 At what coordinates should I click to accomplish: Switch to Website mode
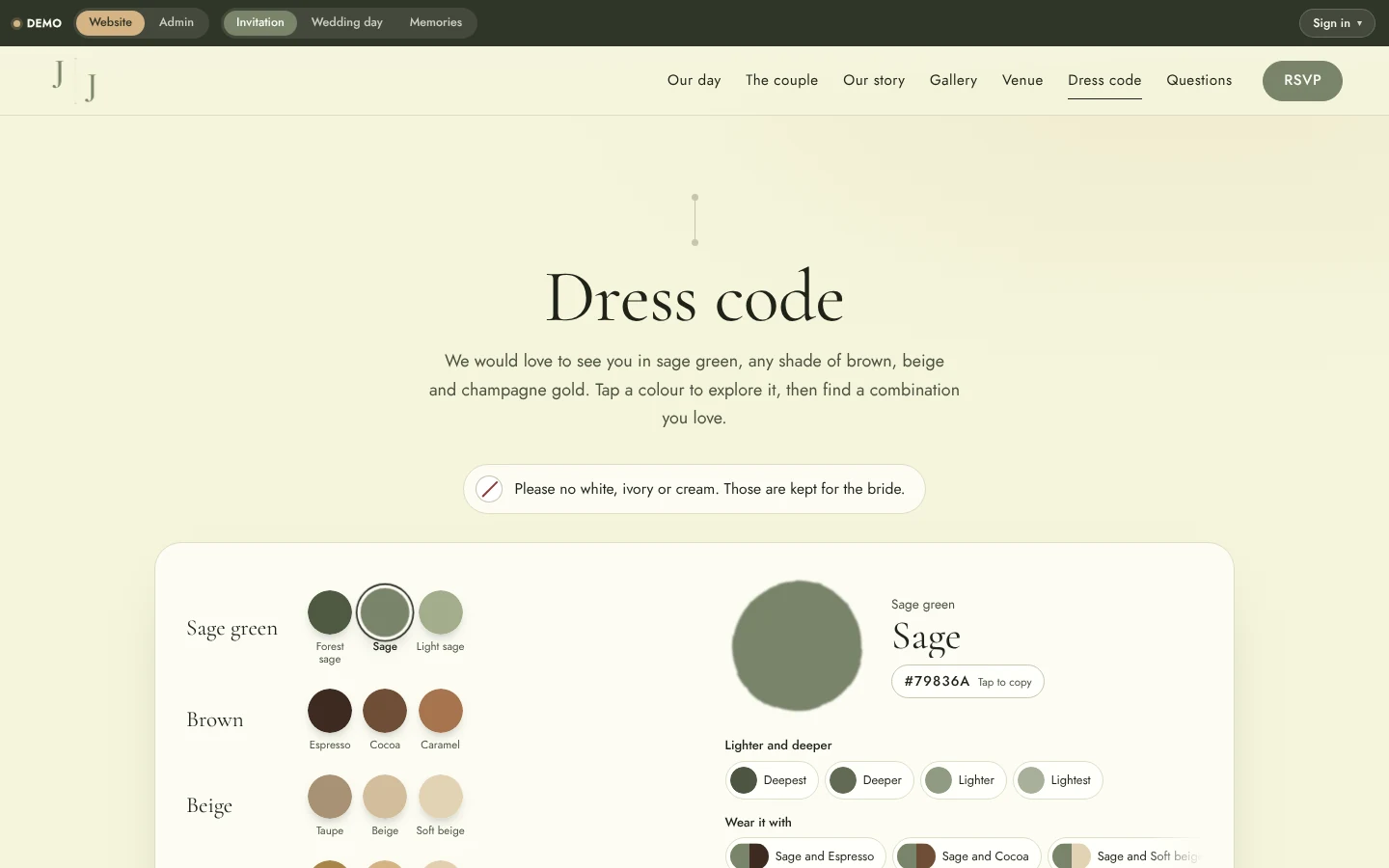coord(110,22)
